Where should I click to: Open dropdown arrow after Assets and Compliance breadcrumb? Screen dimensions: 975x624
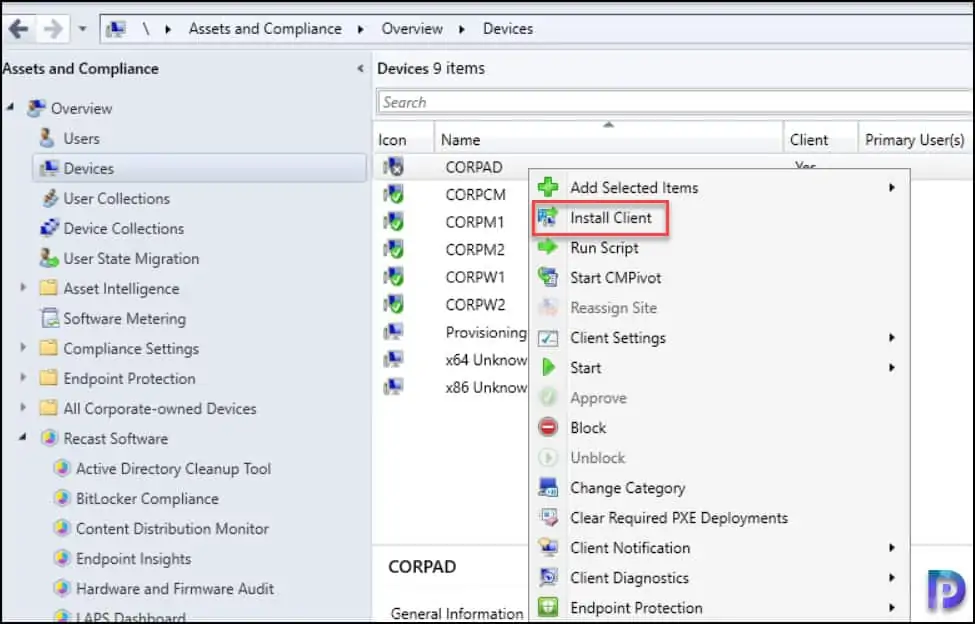point(361,29)
